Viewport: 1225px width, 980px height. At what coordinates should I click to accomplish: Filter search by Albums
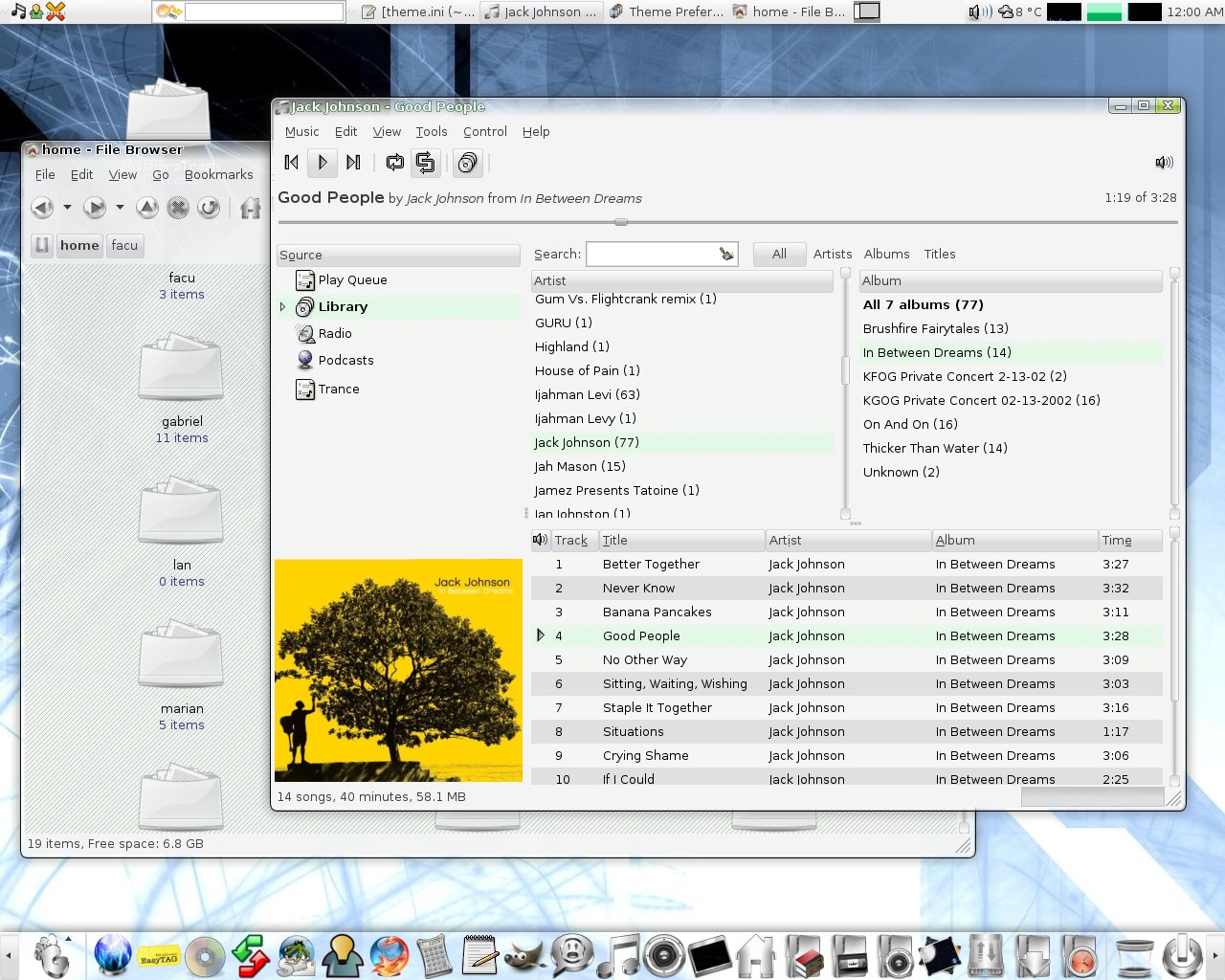[x=887, y=255]
